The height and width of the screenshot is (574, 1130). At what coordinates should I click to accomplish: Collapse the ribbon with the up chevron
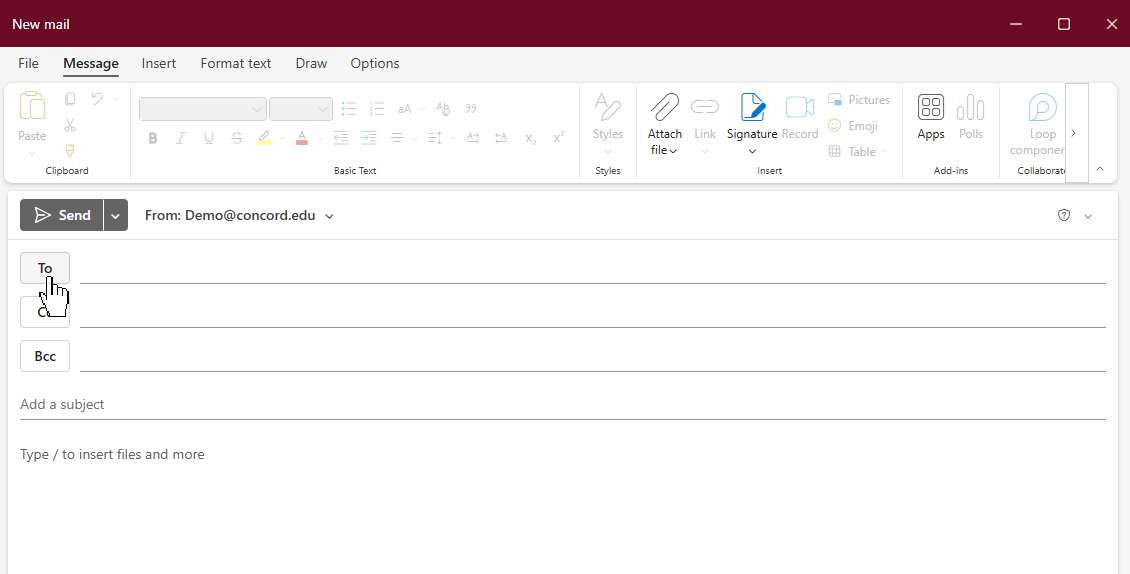point(1100,169)
